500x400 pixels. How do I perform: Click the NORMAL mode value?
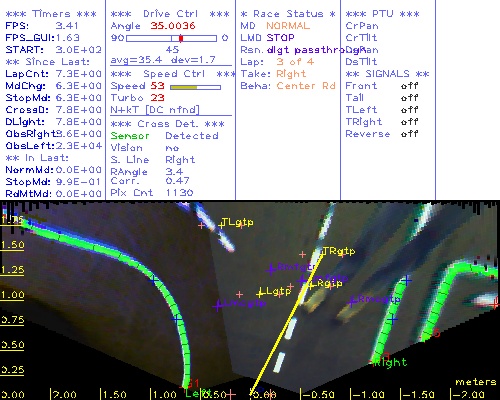pyautogui.click(x=288, y=26)
